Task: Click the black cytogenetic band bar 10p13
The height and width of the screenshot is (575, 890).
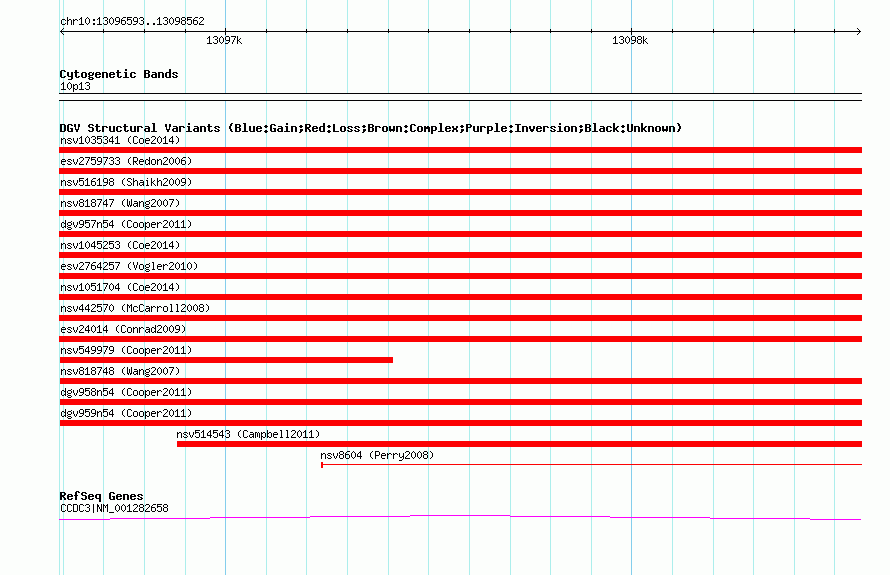Action: point(460,97)
